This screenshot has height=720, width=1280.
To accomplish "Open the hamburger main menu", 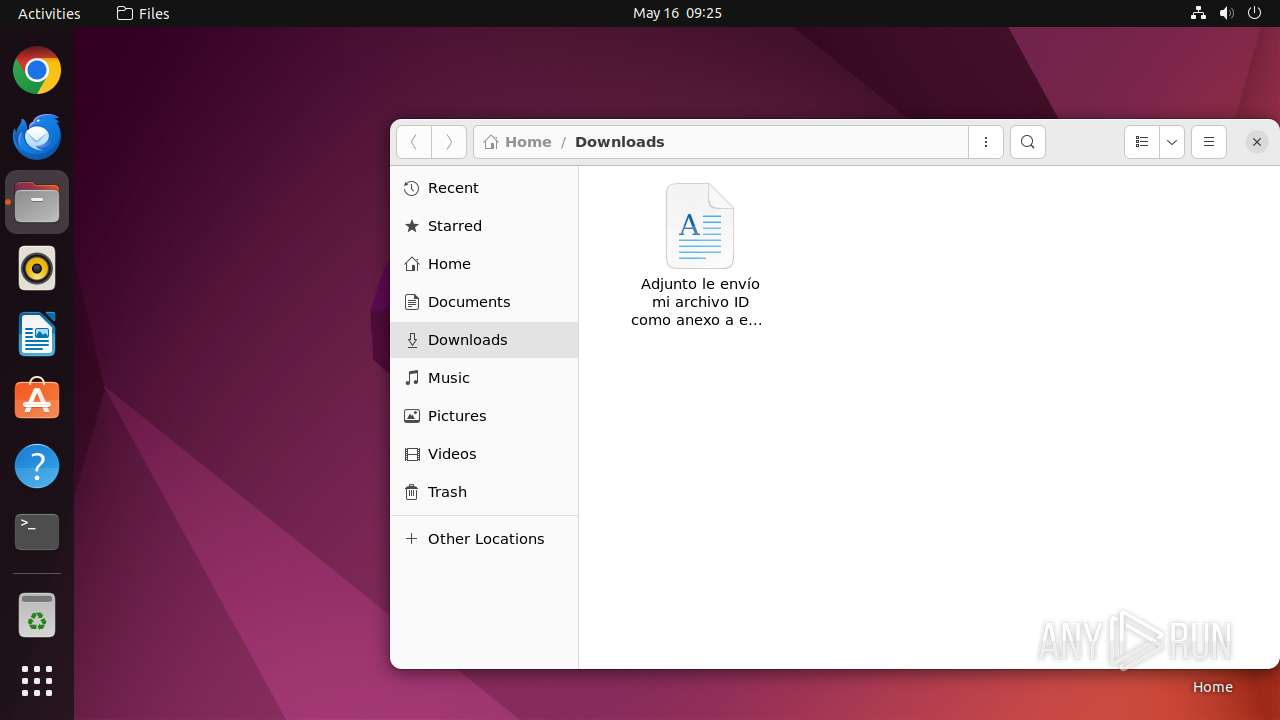I will [x=1209, y=142].
